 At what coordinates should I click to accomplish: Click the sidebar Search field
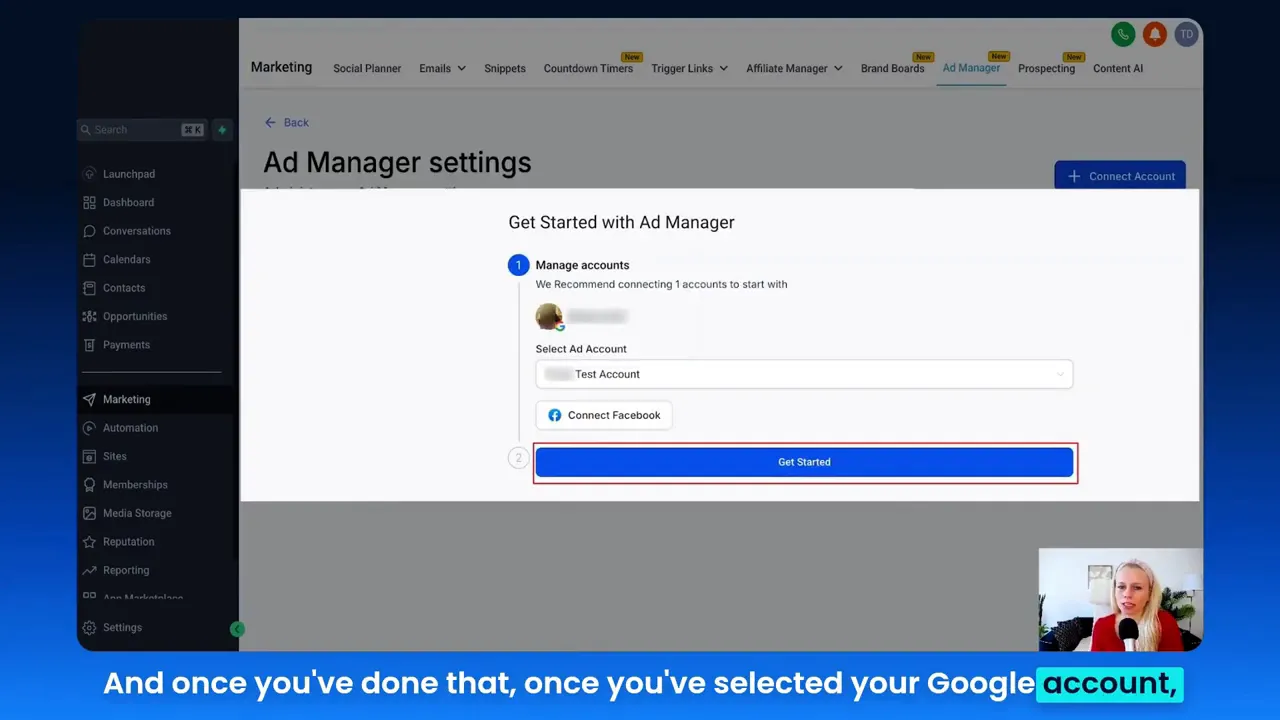click(142, 130)
